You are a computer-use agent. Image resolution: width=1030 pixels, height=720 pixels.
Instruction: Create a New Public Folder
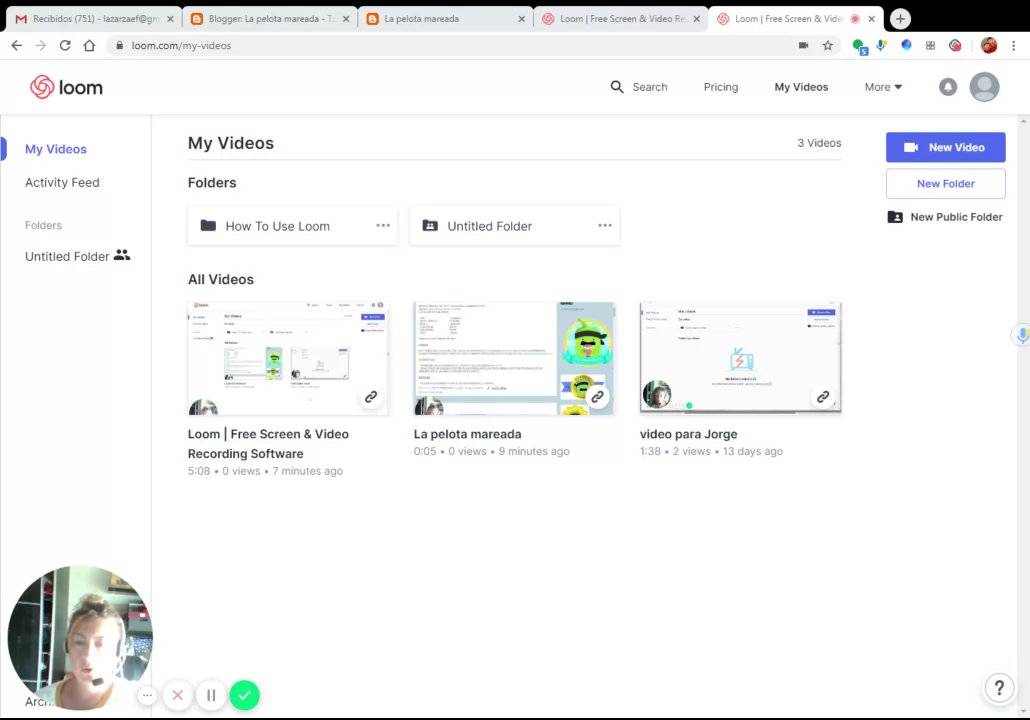[945, 217]
